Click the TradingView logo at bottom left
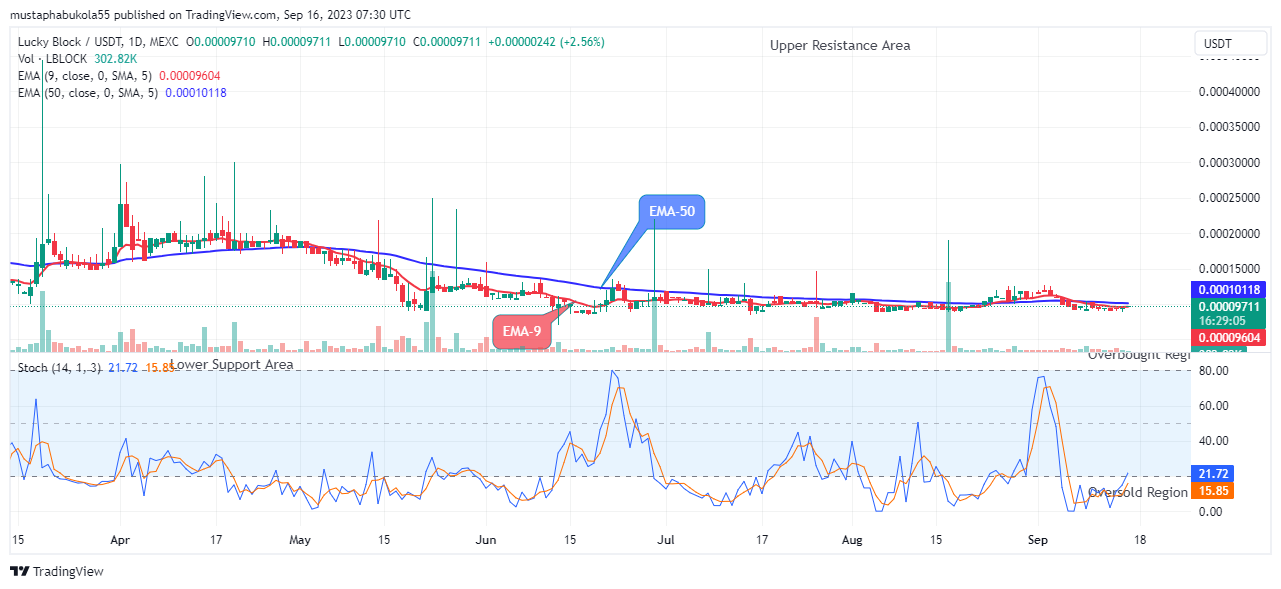The height and width of the screenshot is (589, 1281). (57, 572)
